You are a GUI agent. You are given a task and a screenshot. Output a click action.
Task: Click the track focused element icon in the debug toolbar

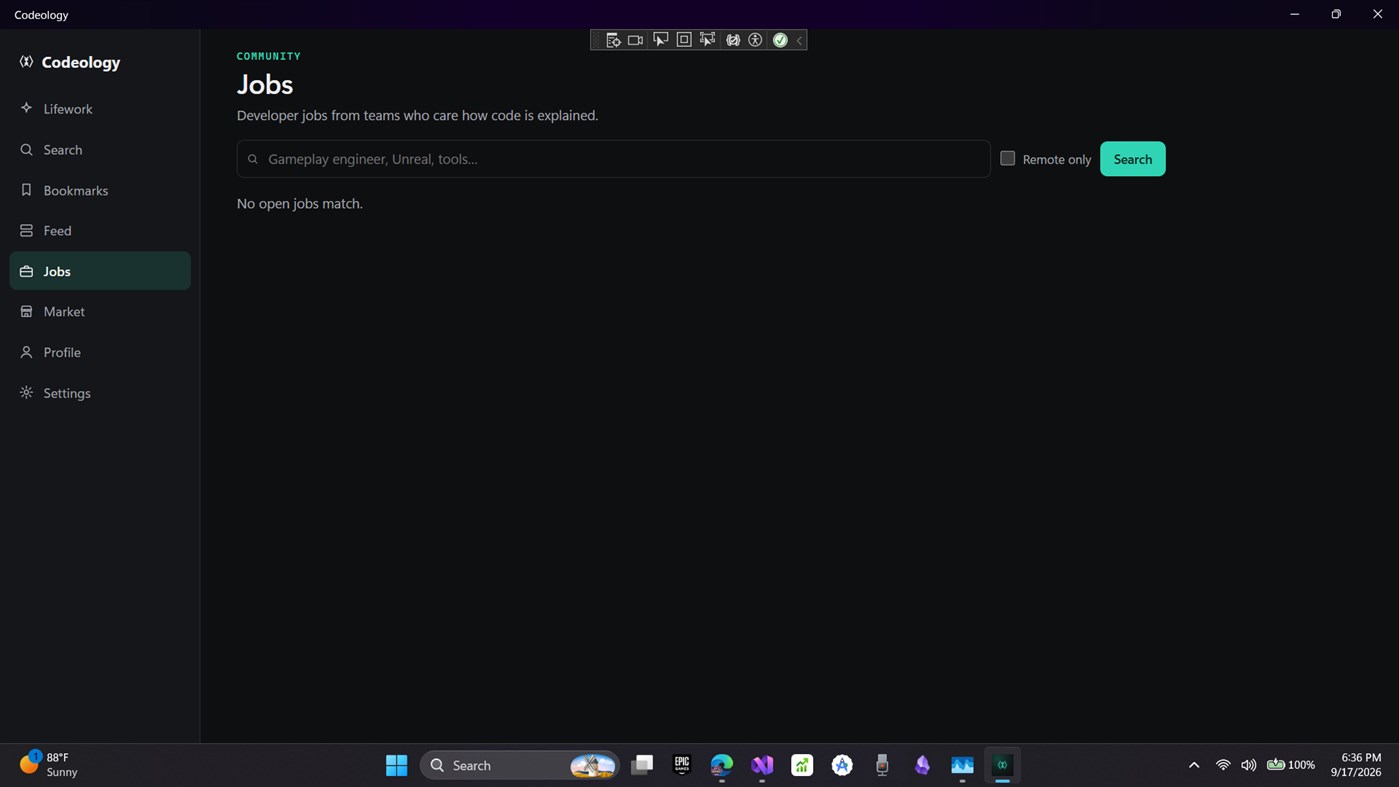click(x=708, y=40)
